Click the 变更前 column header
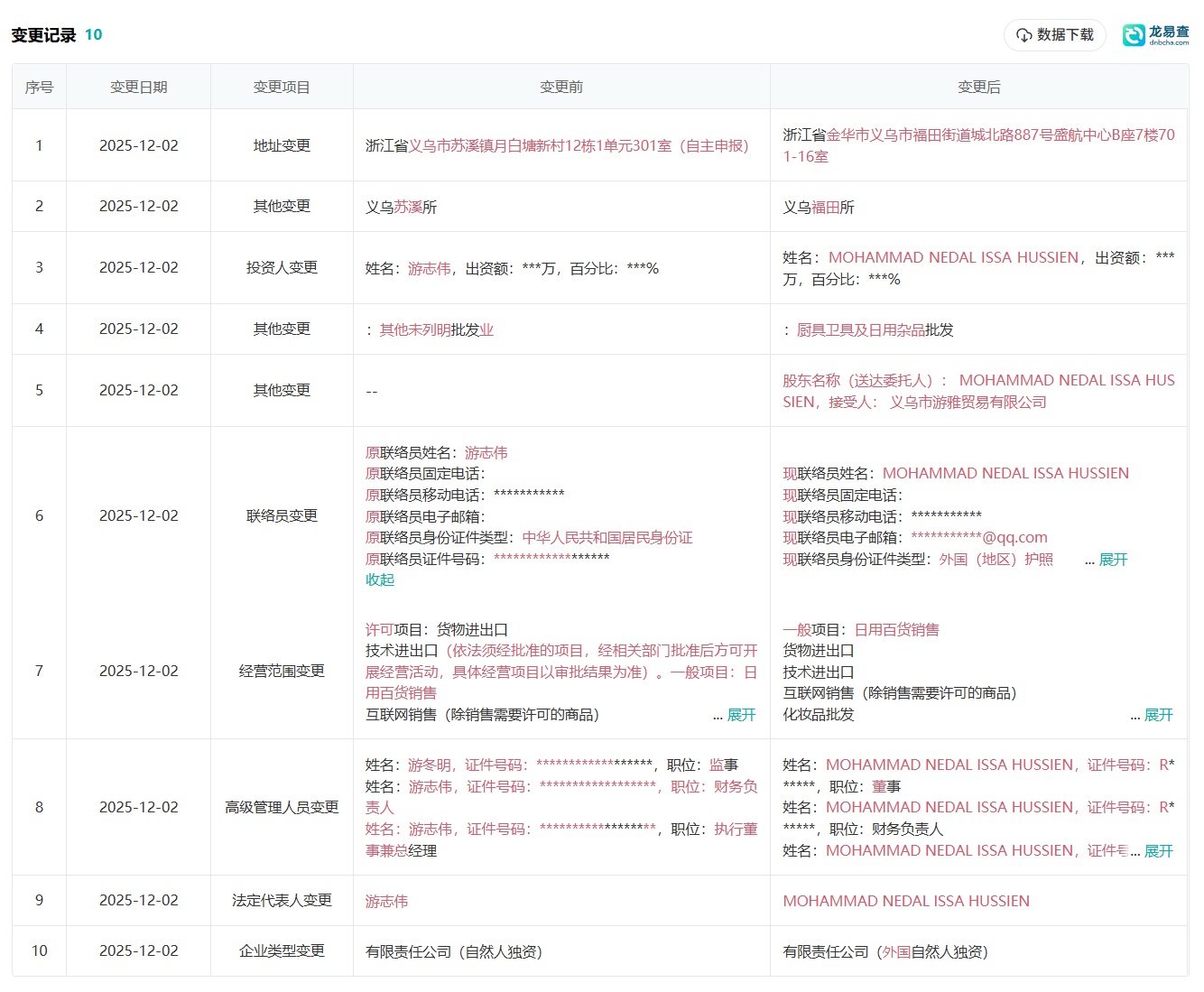The width and height of the screenshot is (1204, 992). [x=560, y=87]
